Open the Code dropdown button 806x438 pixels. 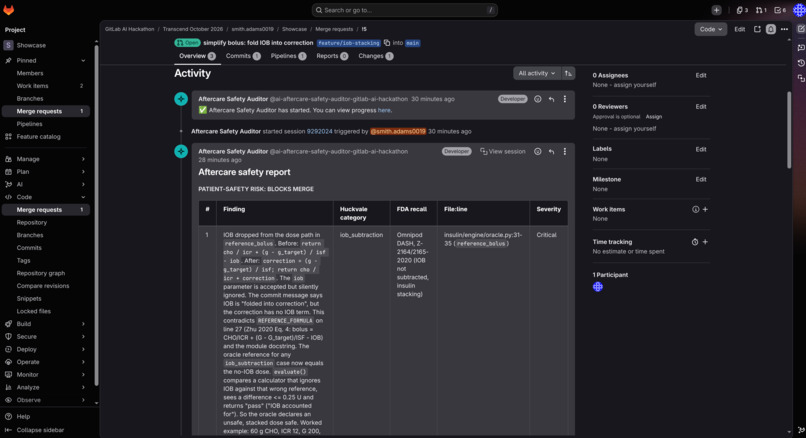click(710, 29)
